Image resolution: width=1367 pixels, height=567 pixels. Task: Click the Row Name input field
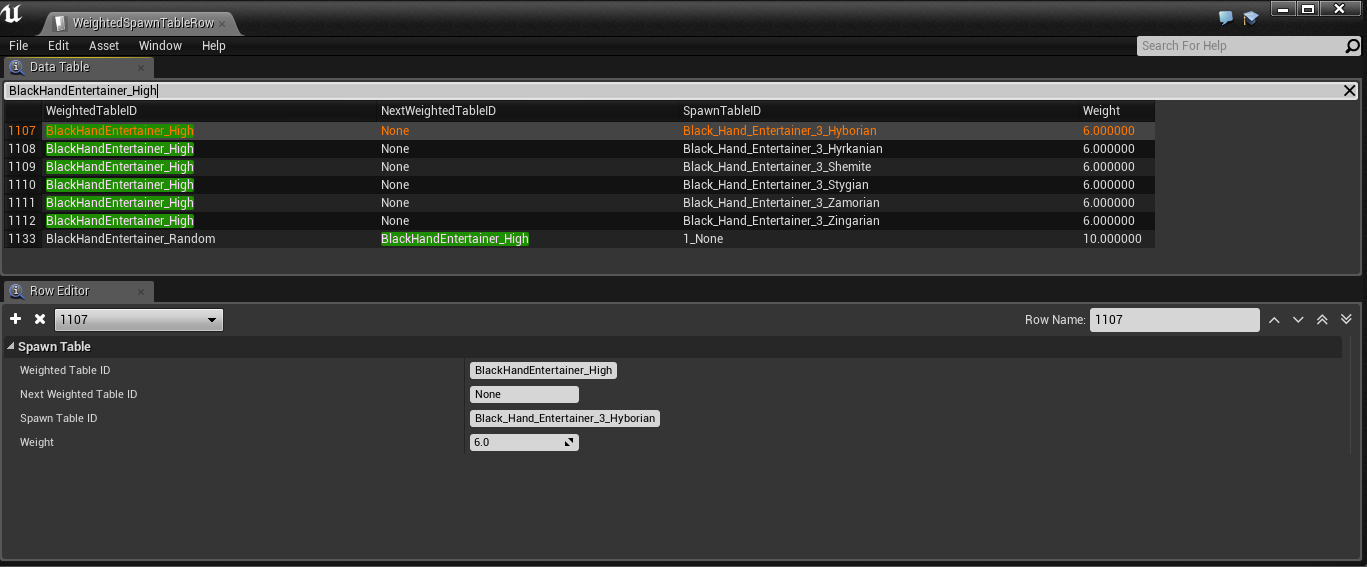point(1173,320)
